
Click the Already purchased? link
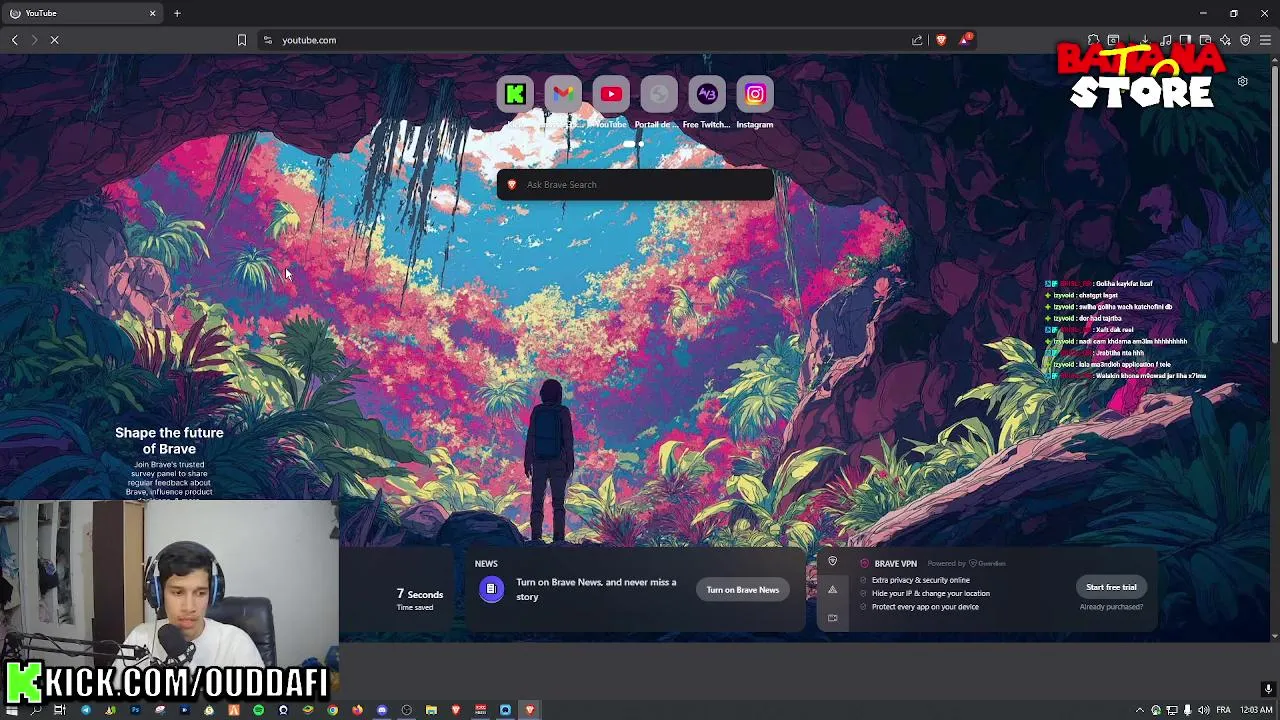click(1111, 607)
